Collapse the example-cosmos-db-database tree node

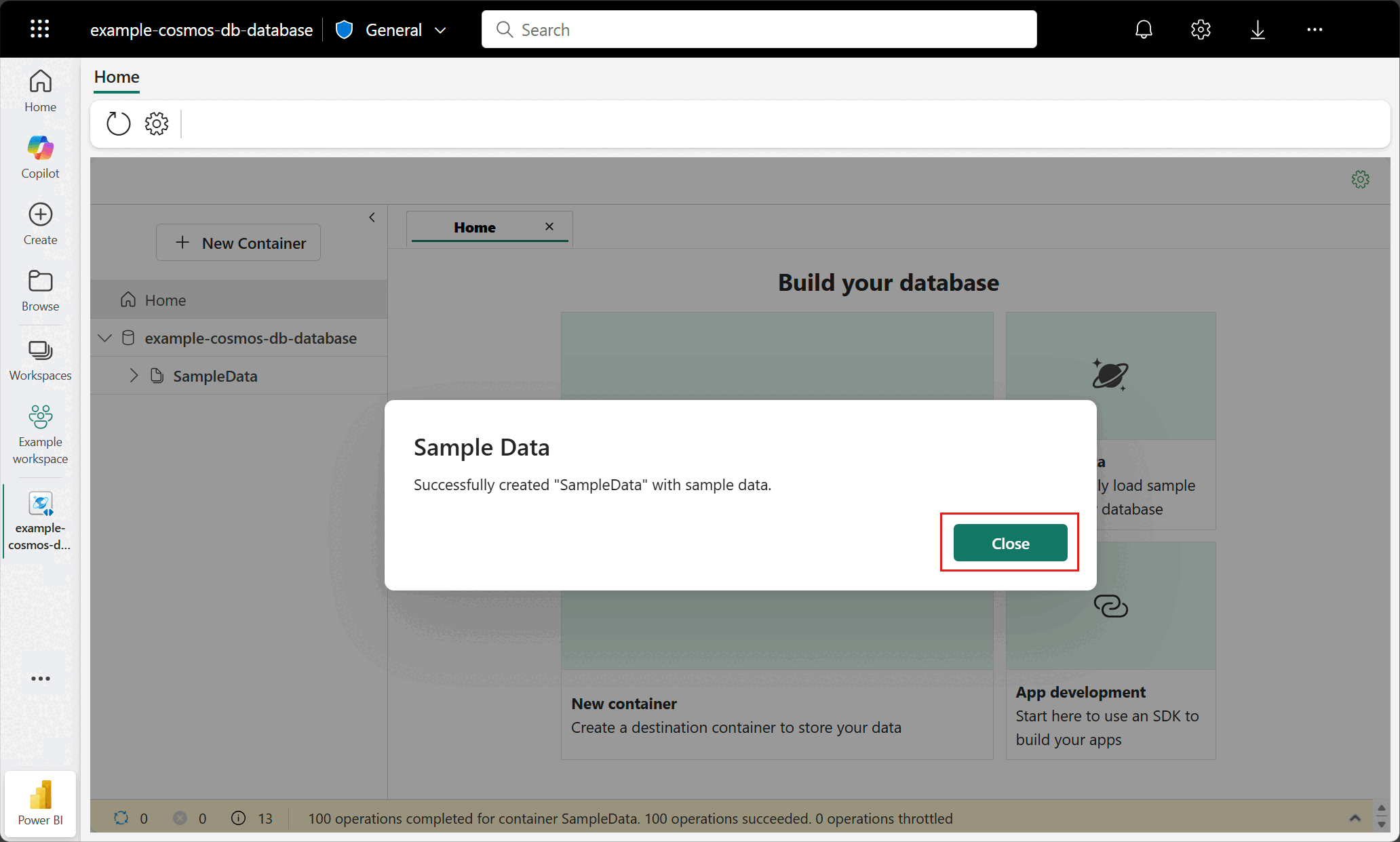(x=105, y=338)
